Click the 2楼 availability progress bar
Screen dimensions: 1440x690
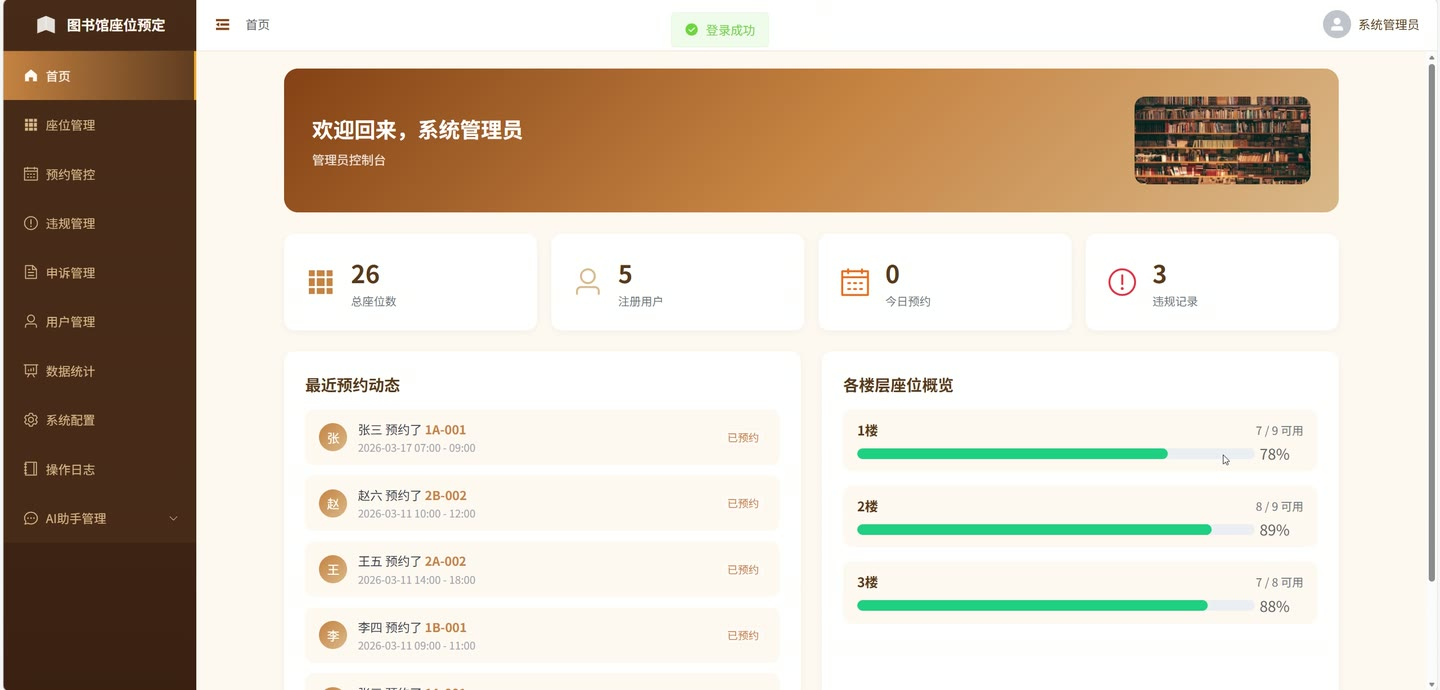tap(1055, 530)
